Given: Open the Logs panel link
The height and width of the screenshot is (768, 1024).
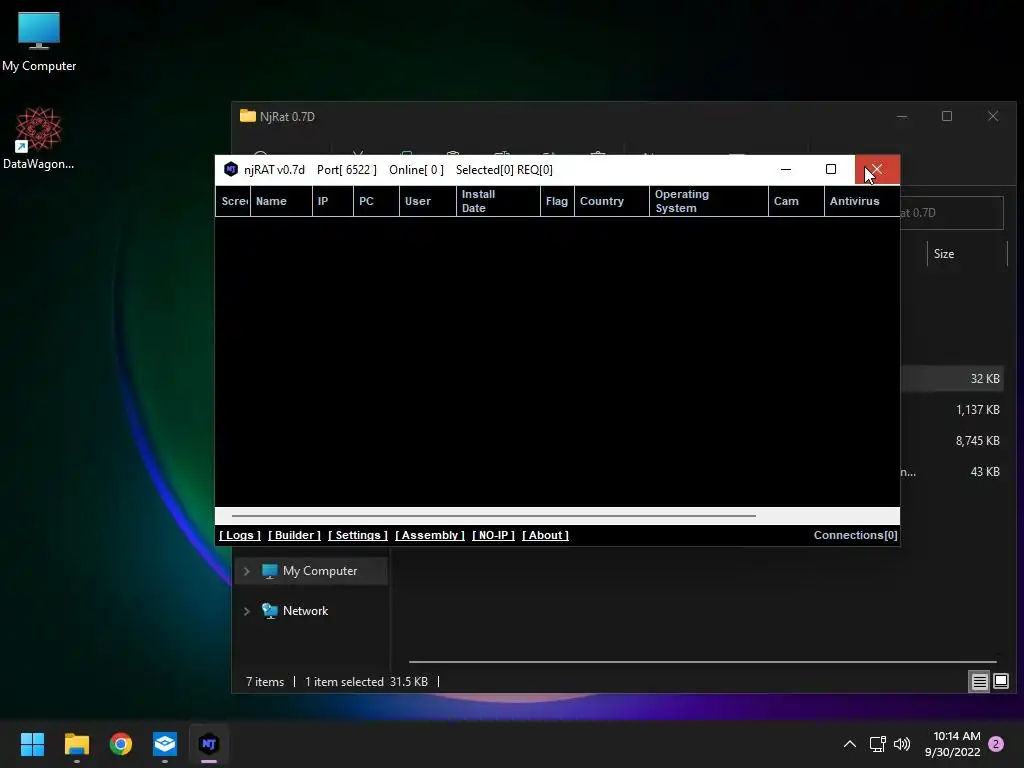Looking at the screenshot, I should click(240, 535).
